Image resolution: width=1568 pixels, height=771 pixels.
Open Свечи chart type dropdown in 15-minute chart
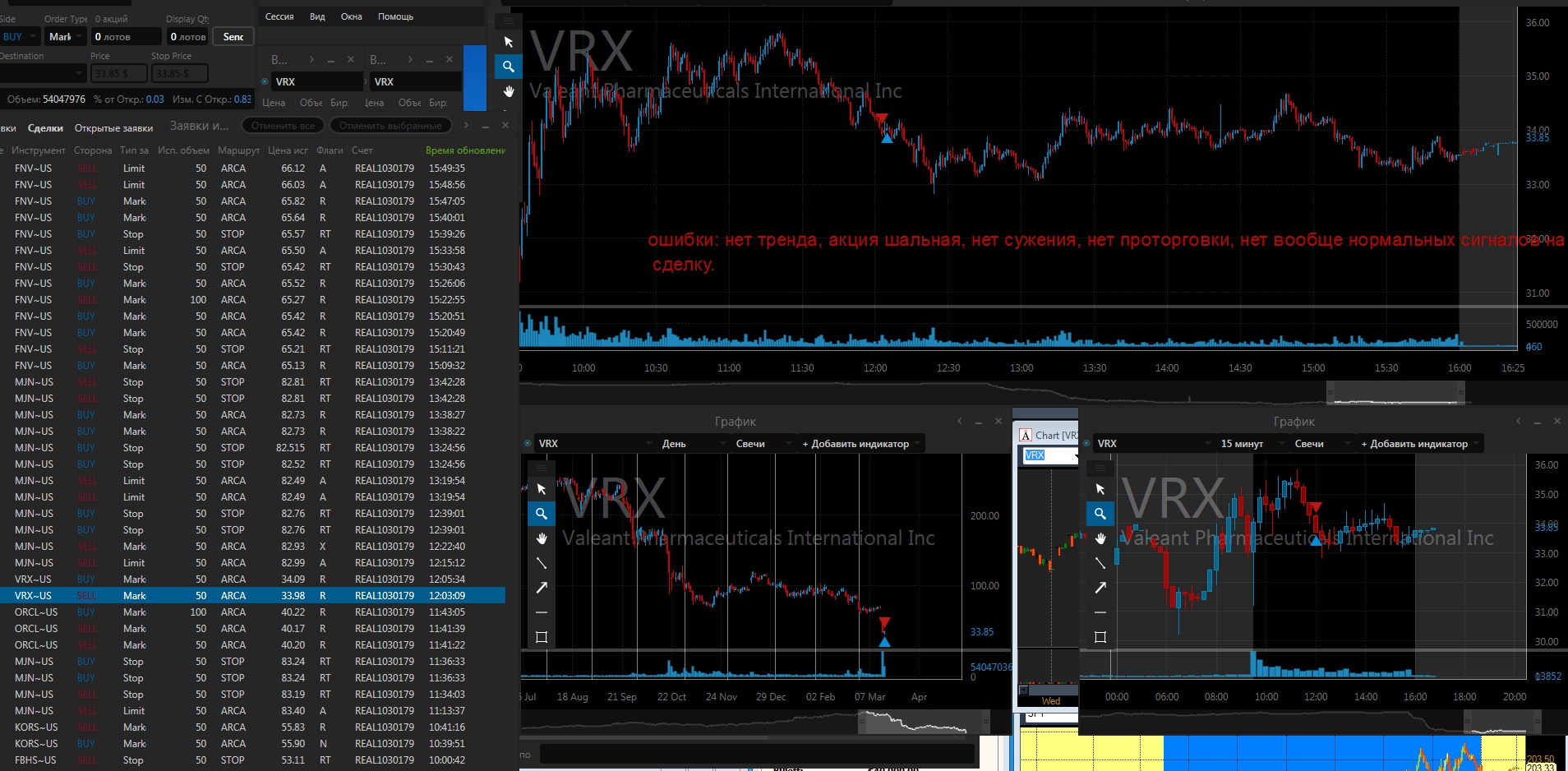[1323, 443]
